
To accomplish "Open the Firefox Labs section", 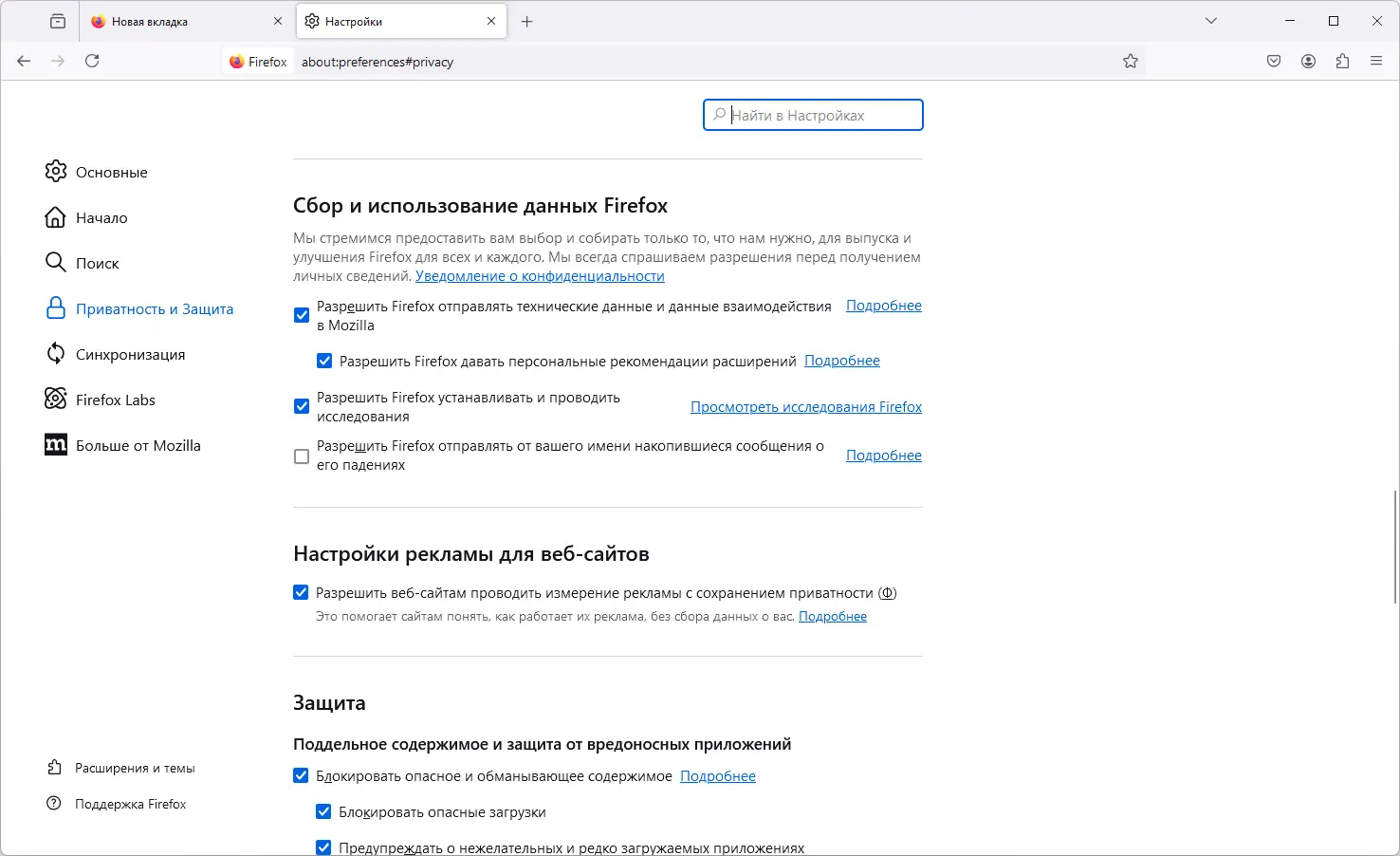I will coord(115,400).
